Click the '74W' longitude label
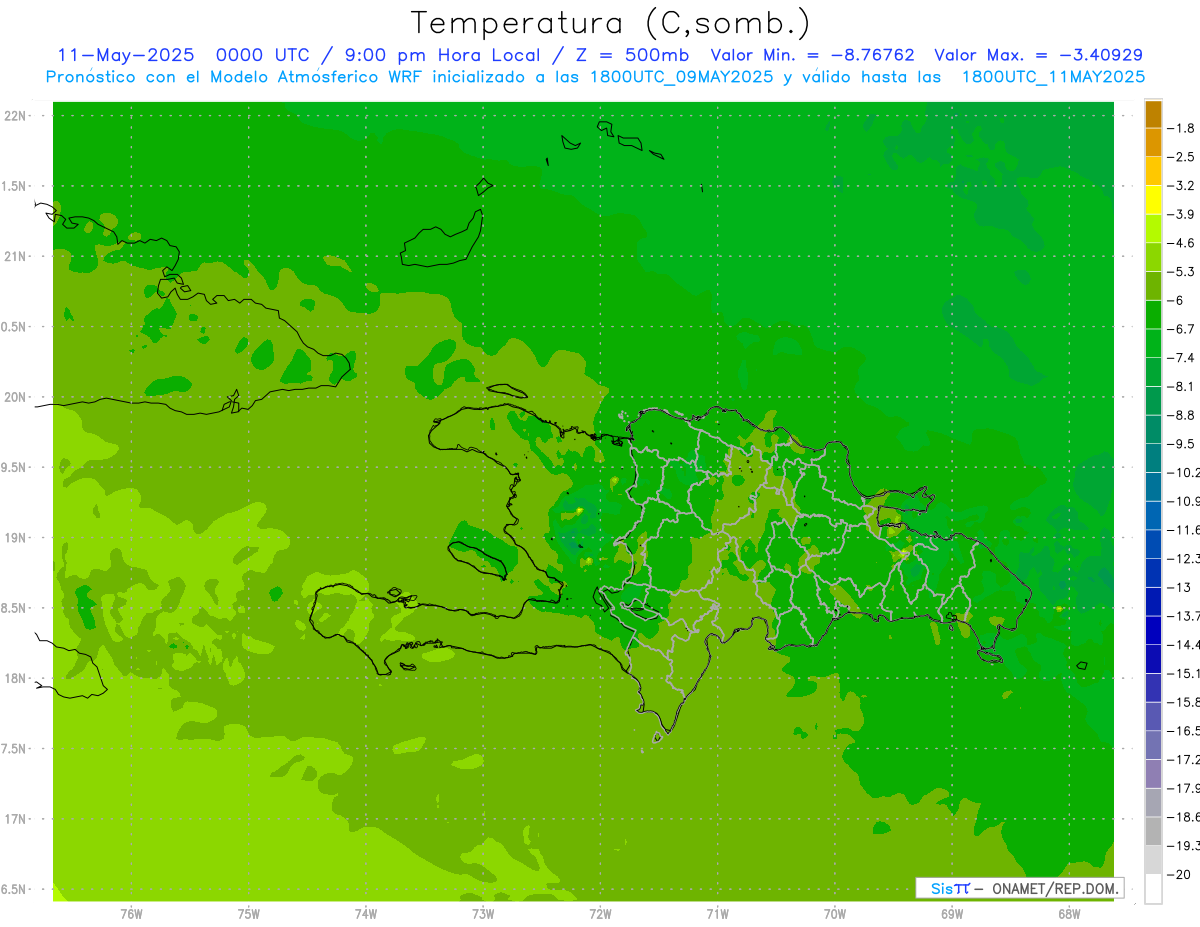Screen dimensions: 1200x927 [x=365, y=913]
